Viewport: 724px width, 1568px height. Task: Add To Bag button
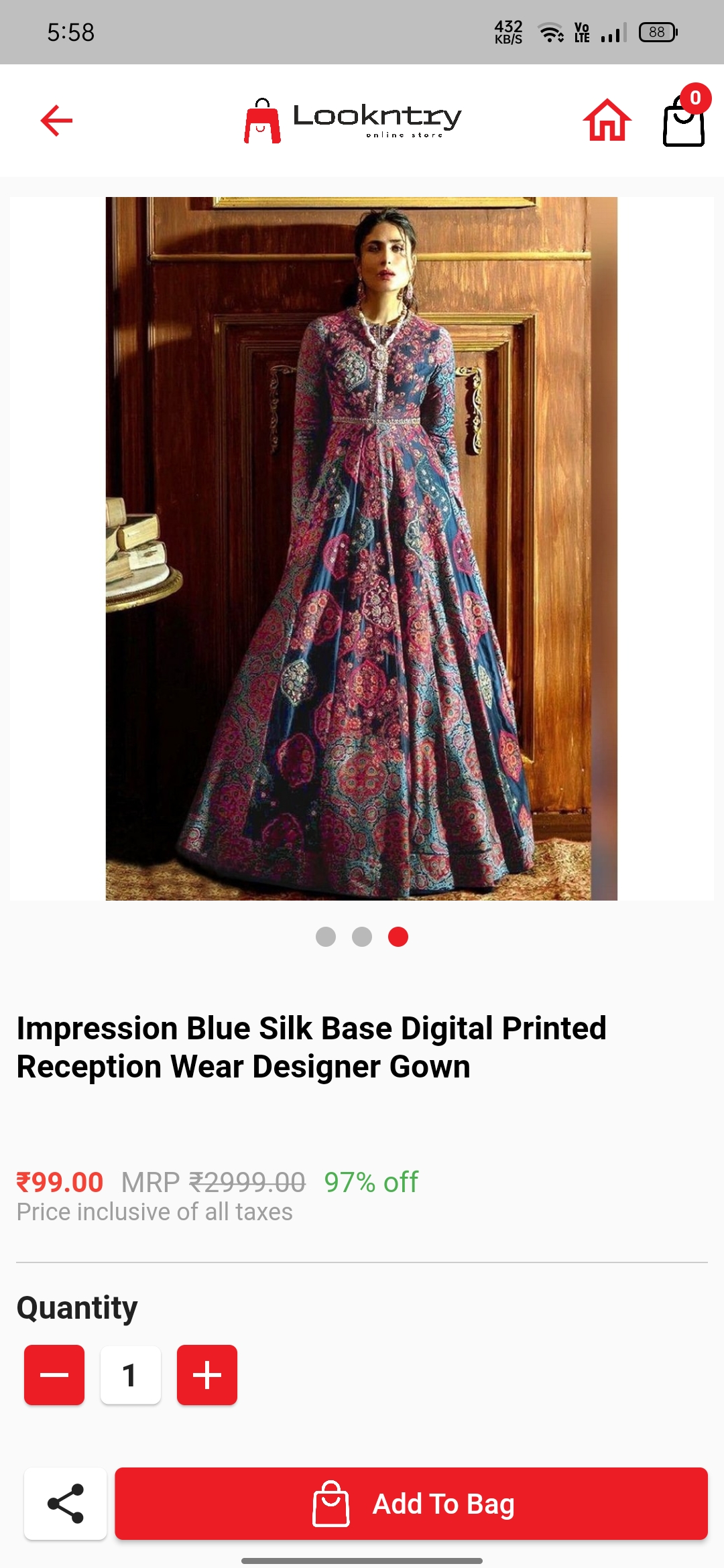coord(411,1504)
